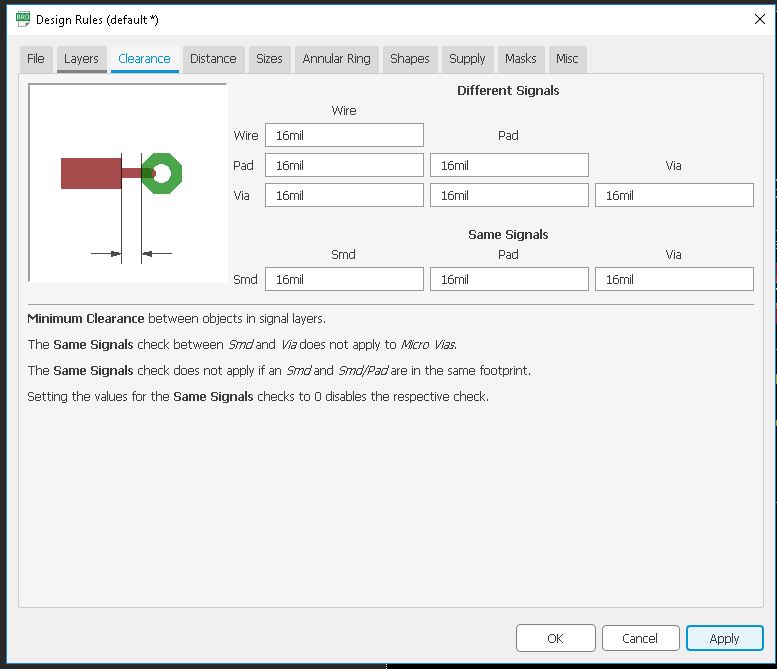Go to the Shapes tab

coord(410,59)
